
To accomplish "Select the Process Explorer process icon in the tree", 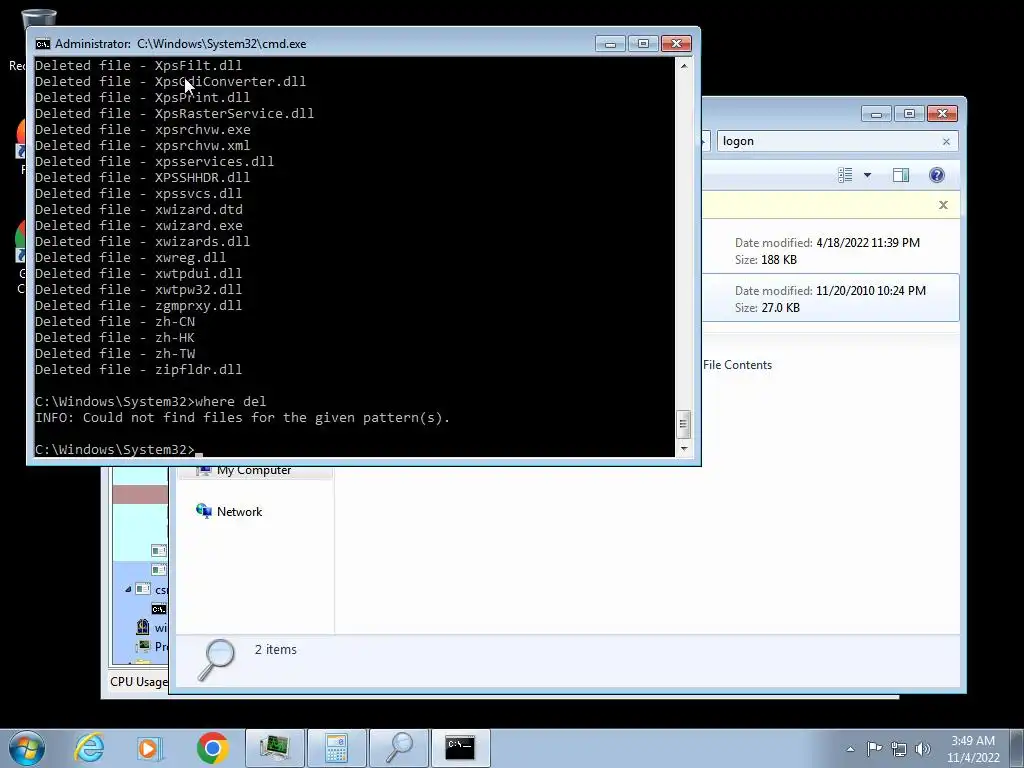I will 143,647.
